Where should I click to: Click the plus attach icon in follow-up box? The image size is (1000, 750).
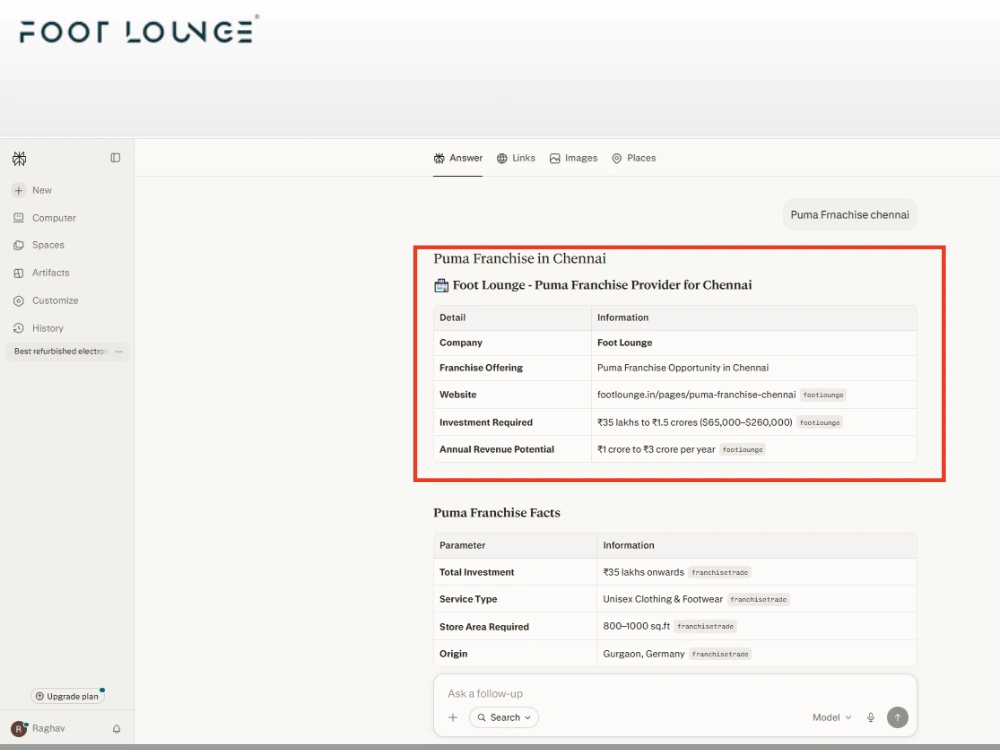[x=453, y=717]
